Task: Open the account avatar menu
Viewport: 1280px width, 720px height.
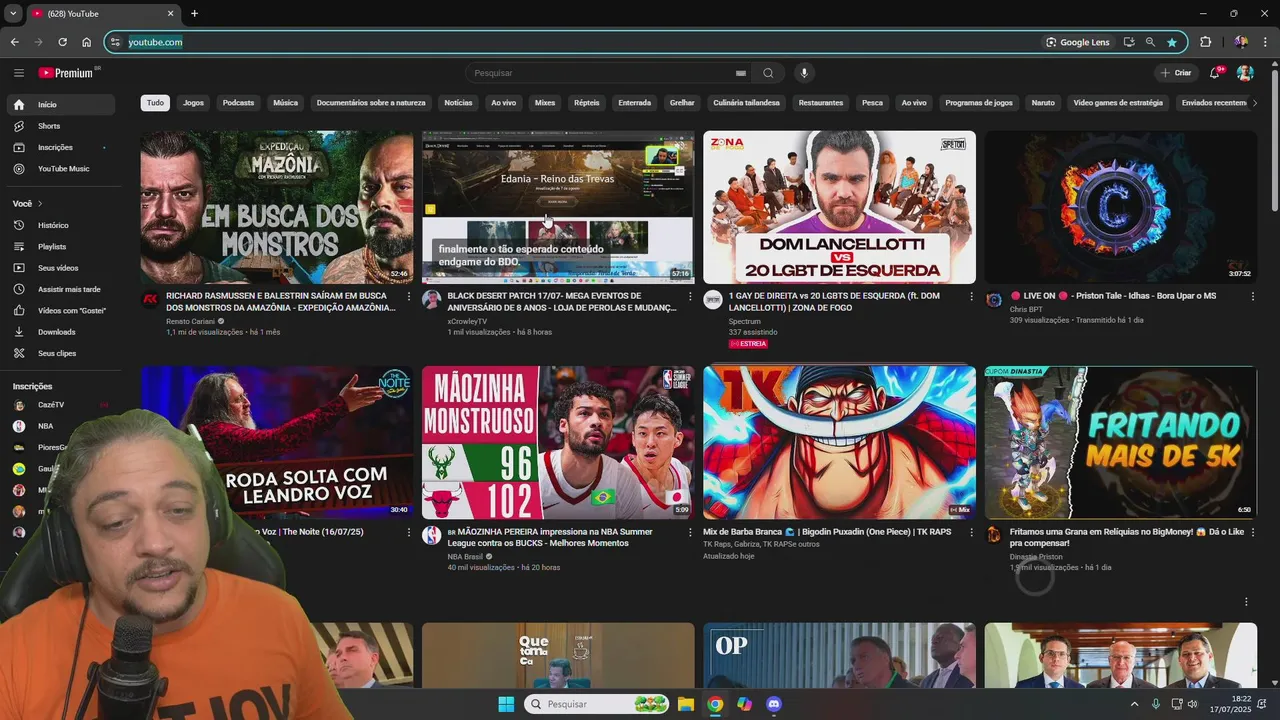Action: pos(1245,73)
